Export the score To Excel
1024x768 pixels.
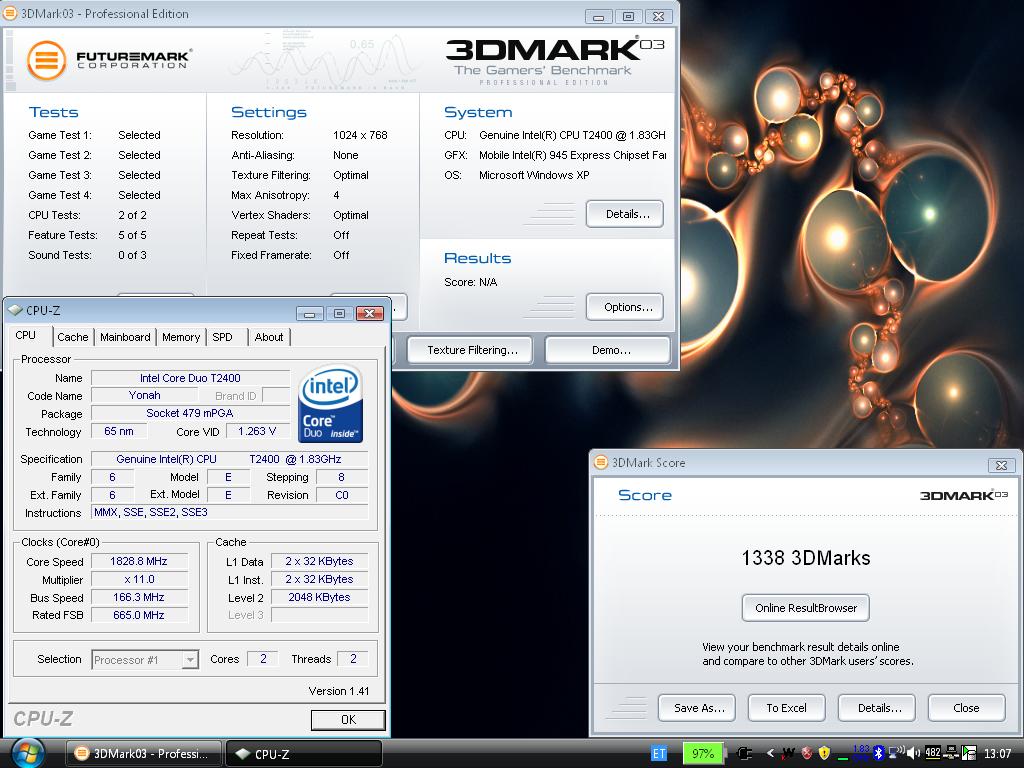pyautogui.click(x=787, y=708)
